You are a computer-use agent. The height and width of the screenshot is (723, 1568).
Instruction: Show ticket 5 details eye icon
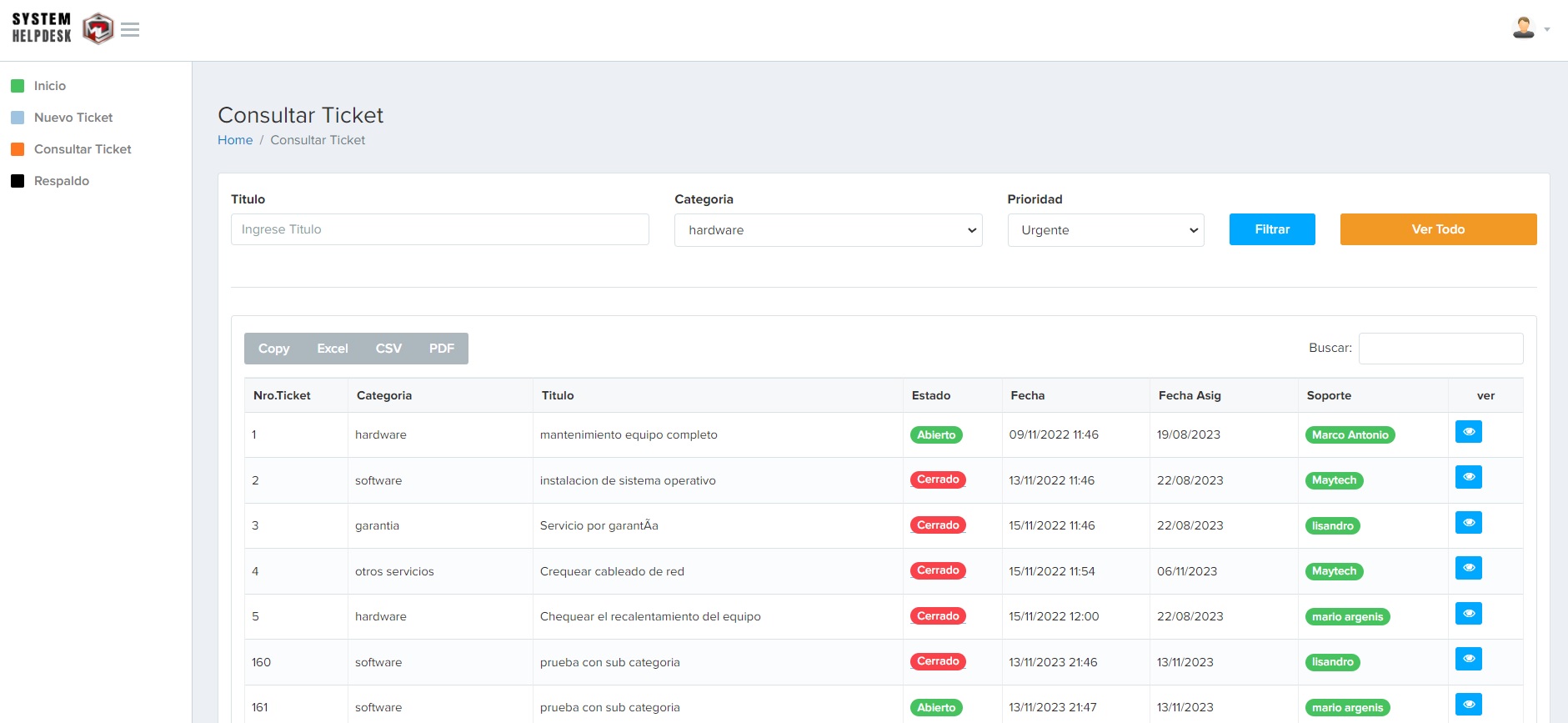click(x=1468, y=614)
